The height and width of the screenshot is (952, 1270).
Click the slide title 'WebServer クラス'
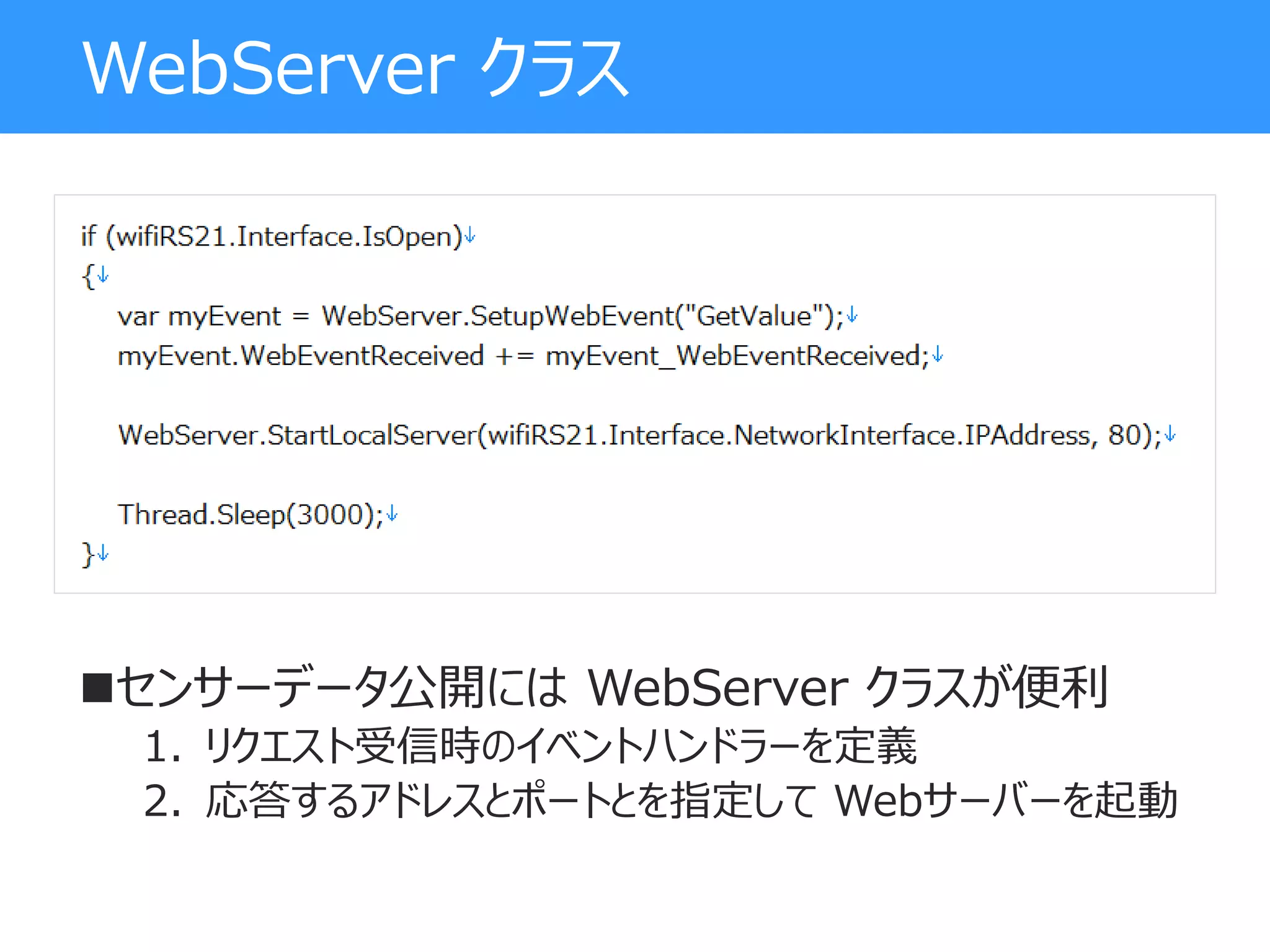355,67
